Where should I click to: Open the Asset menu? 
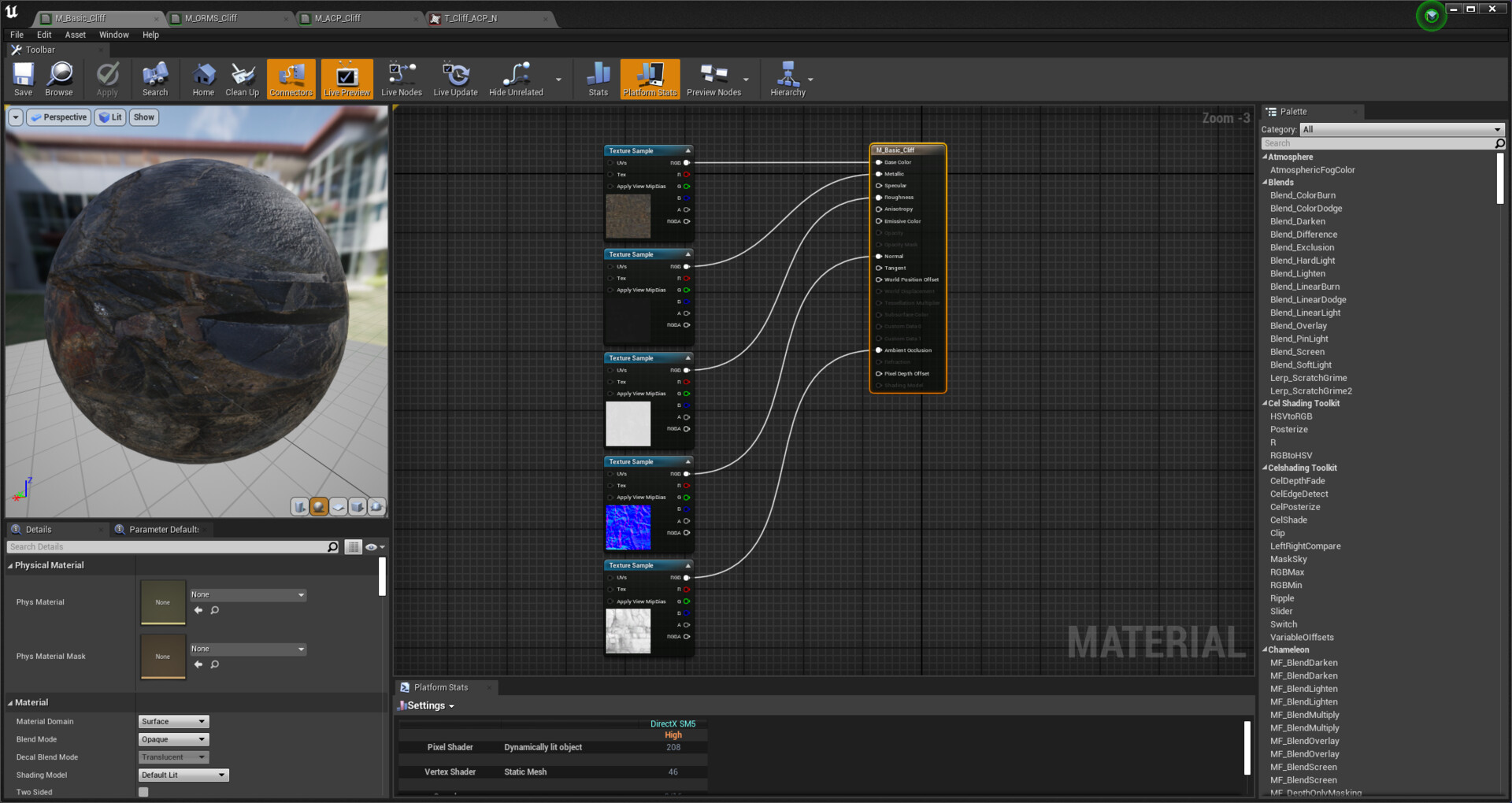point(75,35)
